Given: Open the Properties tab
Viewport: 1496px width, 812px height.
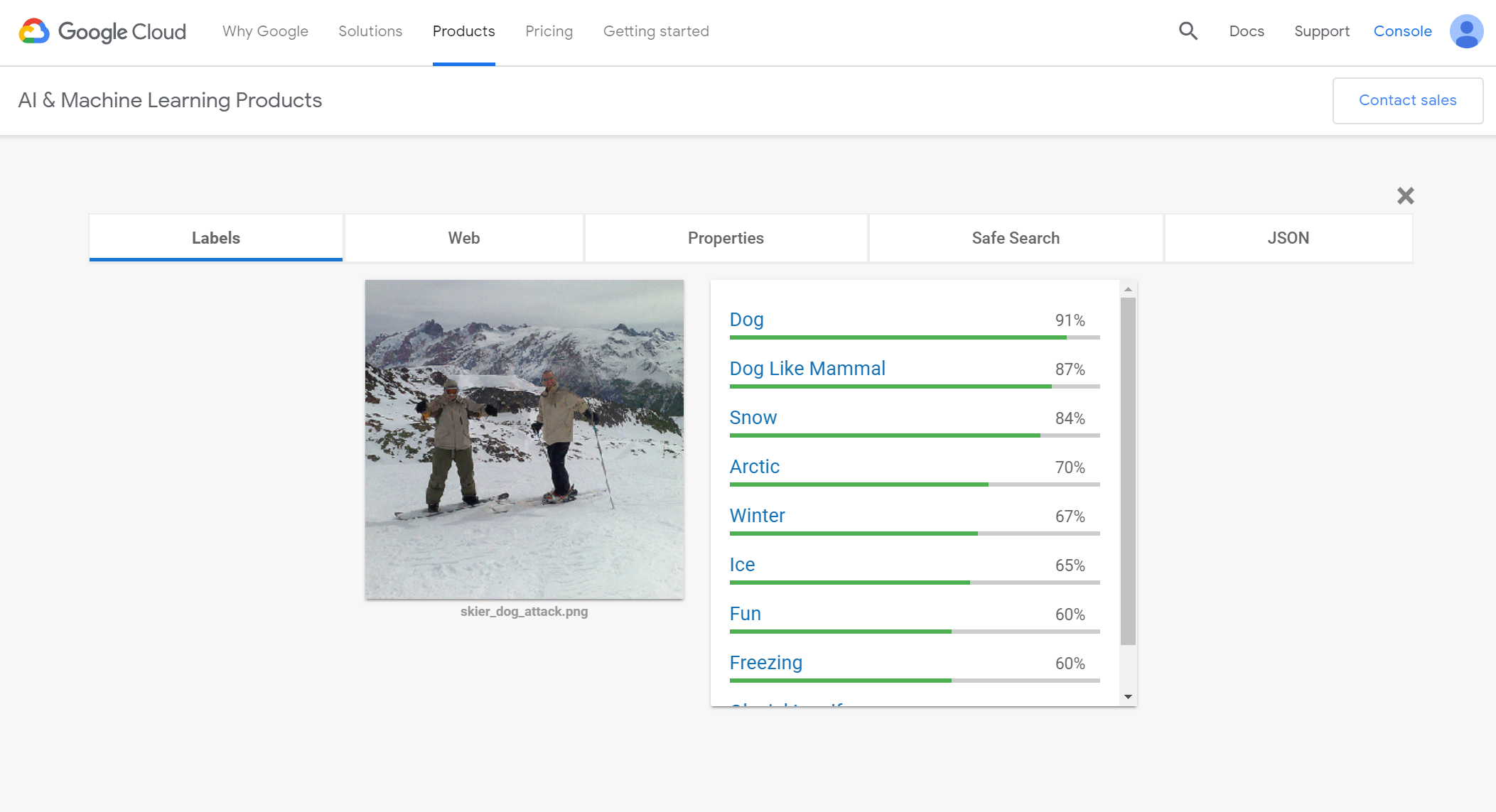Looking at the screenshot, I should (x=725, y=238).
